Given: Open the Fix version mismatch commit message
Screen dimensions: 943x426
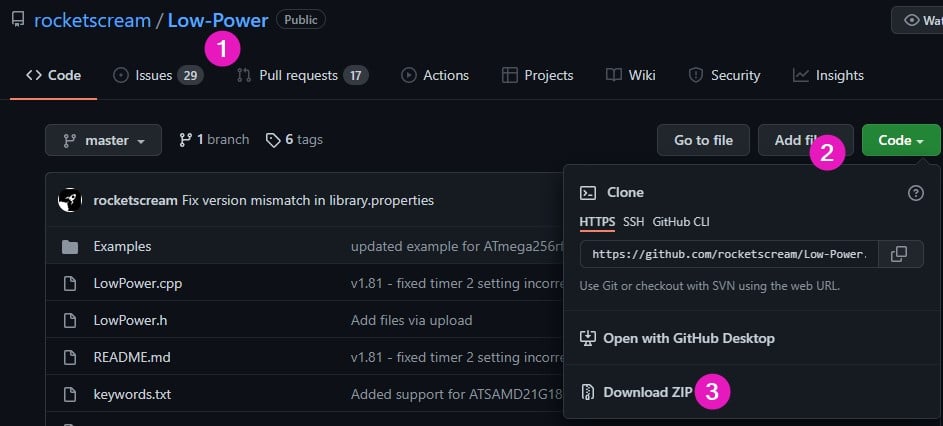Looking at the screenshot, I should (308, 200).
